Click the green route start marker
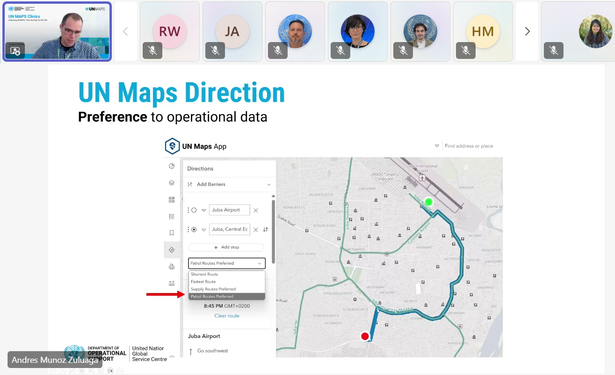Viewport: 615px width, 375px height. [x=429, y=202]
